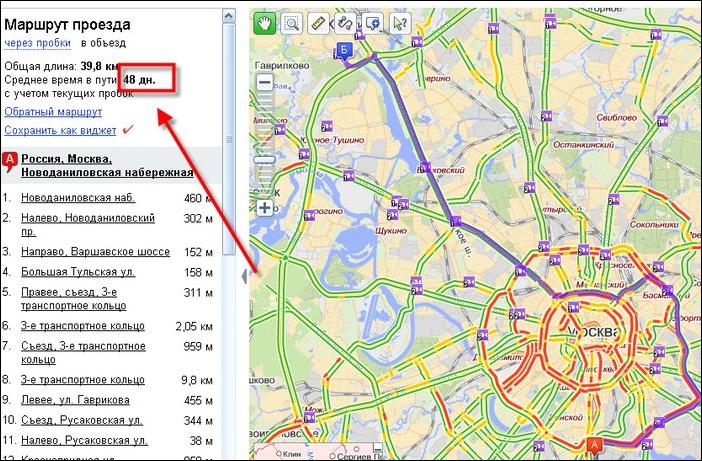Activate the zoom-to-area magnifier tool
702x461 pixels.
click(292, 22)
